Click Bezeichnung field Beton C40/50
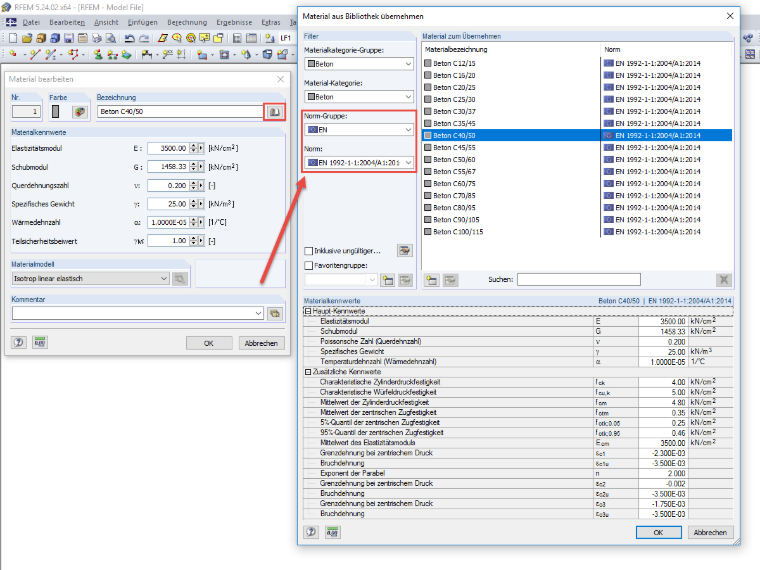760x570 pixels. point(180,112)
